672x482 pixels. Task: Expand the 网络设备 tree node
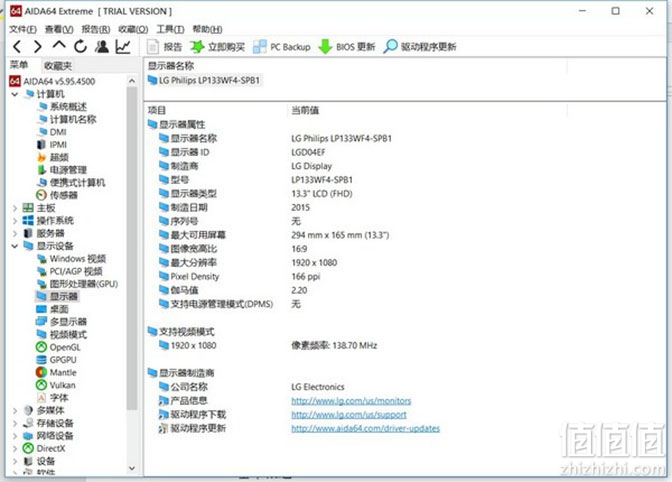tap(15, 436)
